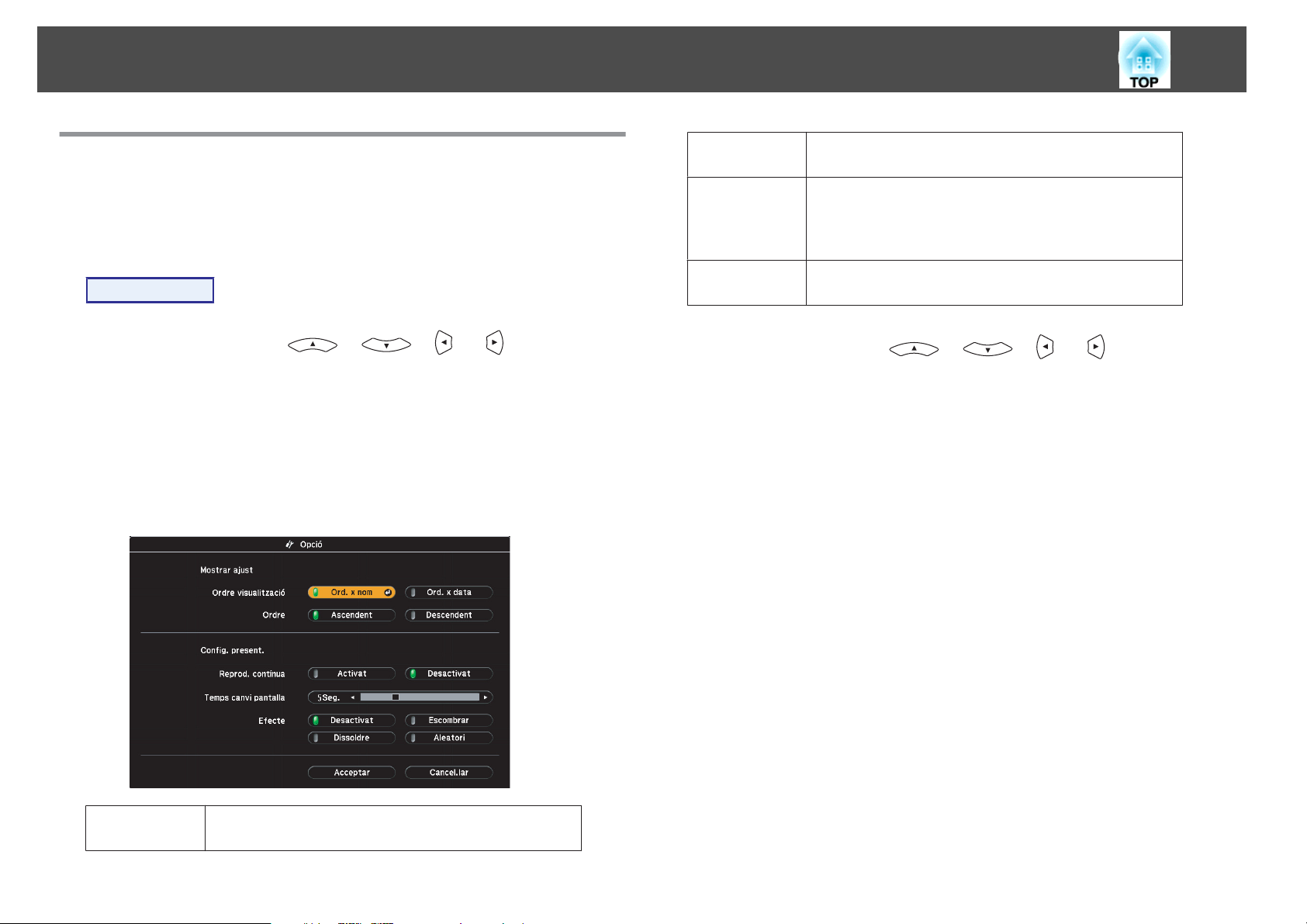Click up arrow key icon above Opció screenshot

[313, 345]
